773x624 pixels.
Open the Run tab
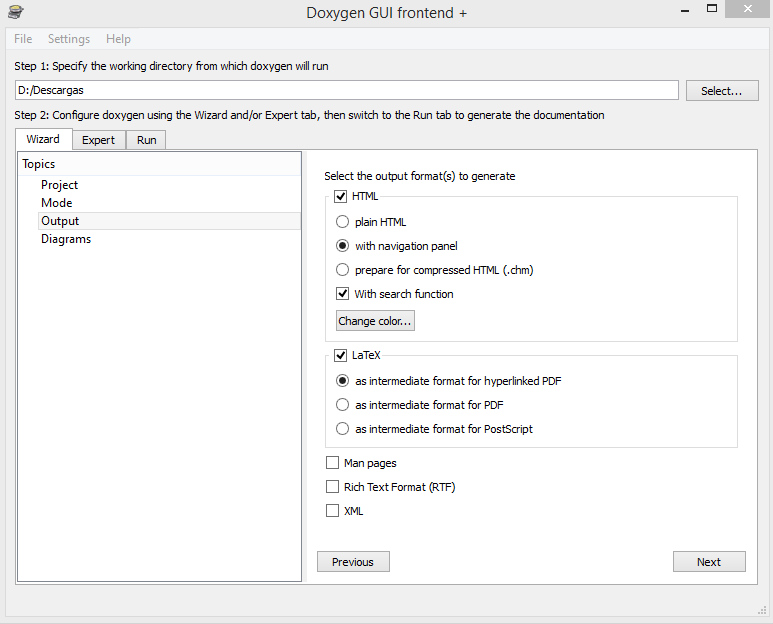click(x=146, y=140)
